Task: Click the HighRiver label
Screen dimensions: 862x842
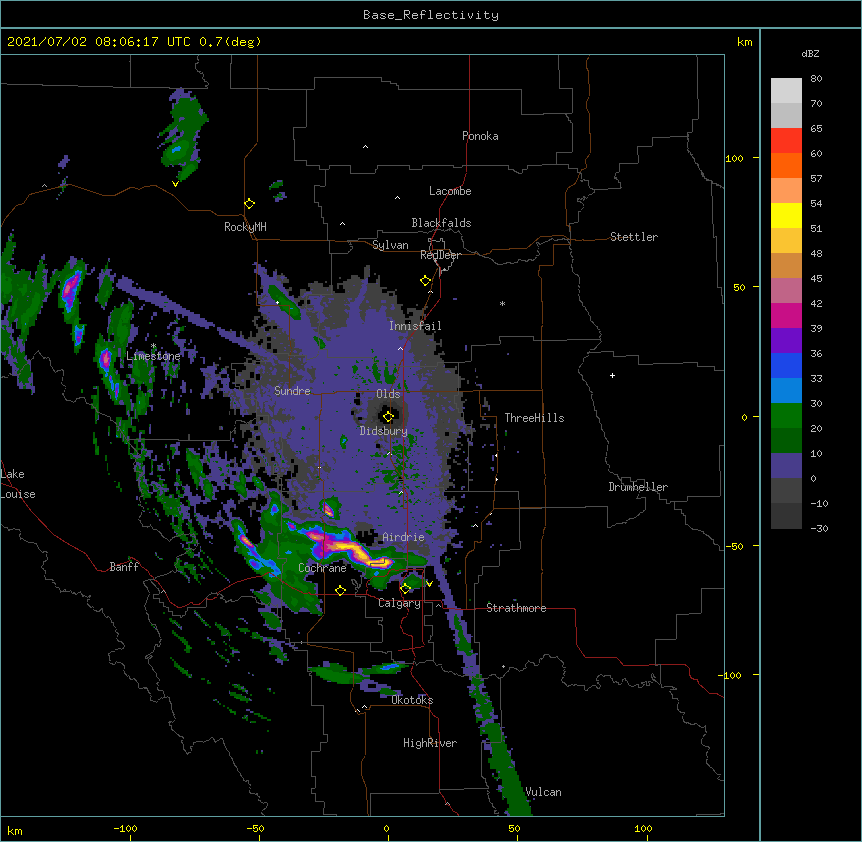Action: 430,743
